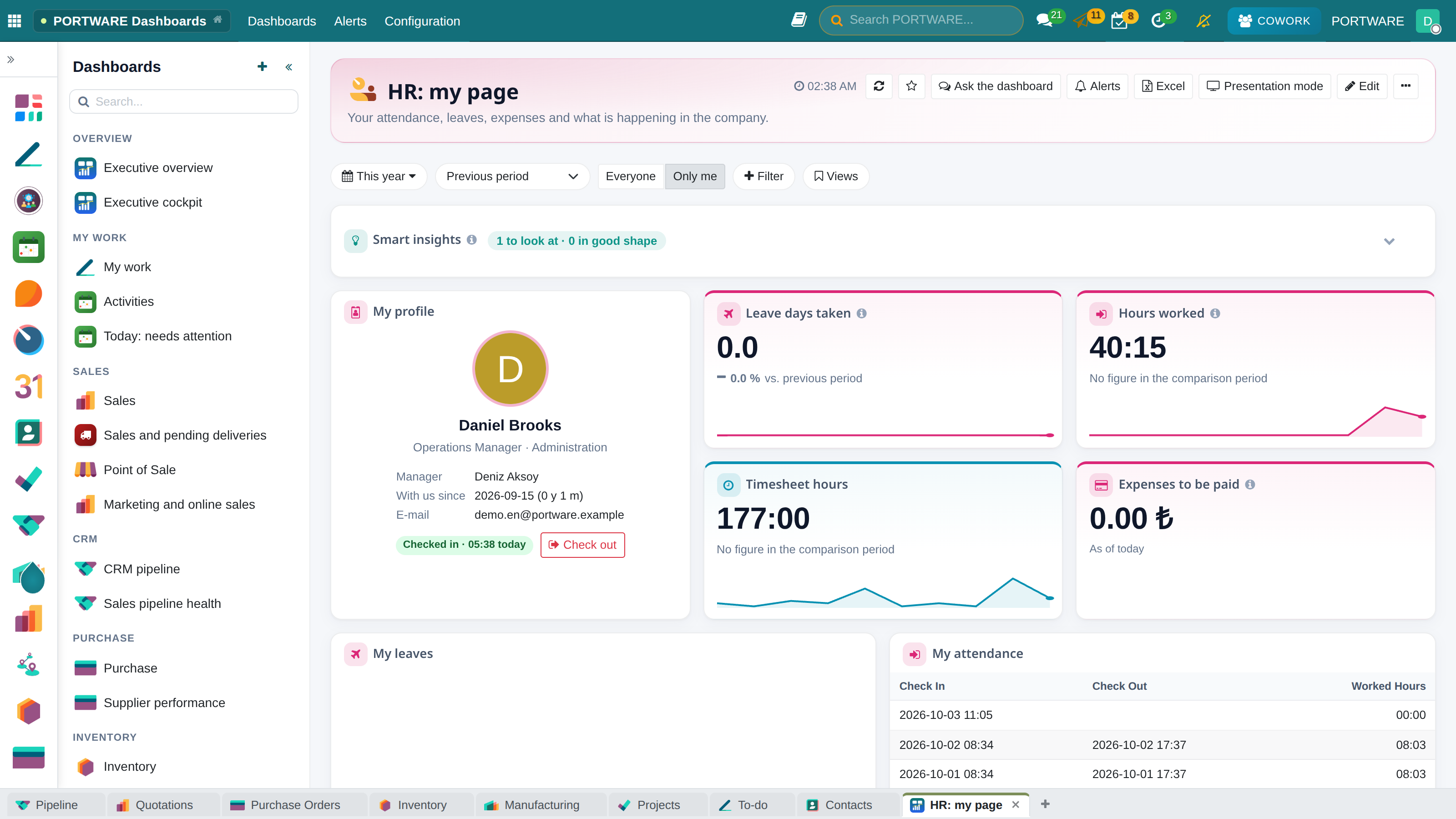The image size is (1456, 819).
Task: Close the HR: my page tab
Action: pyautogui.click(x=1015, y=804)
